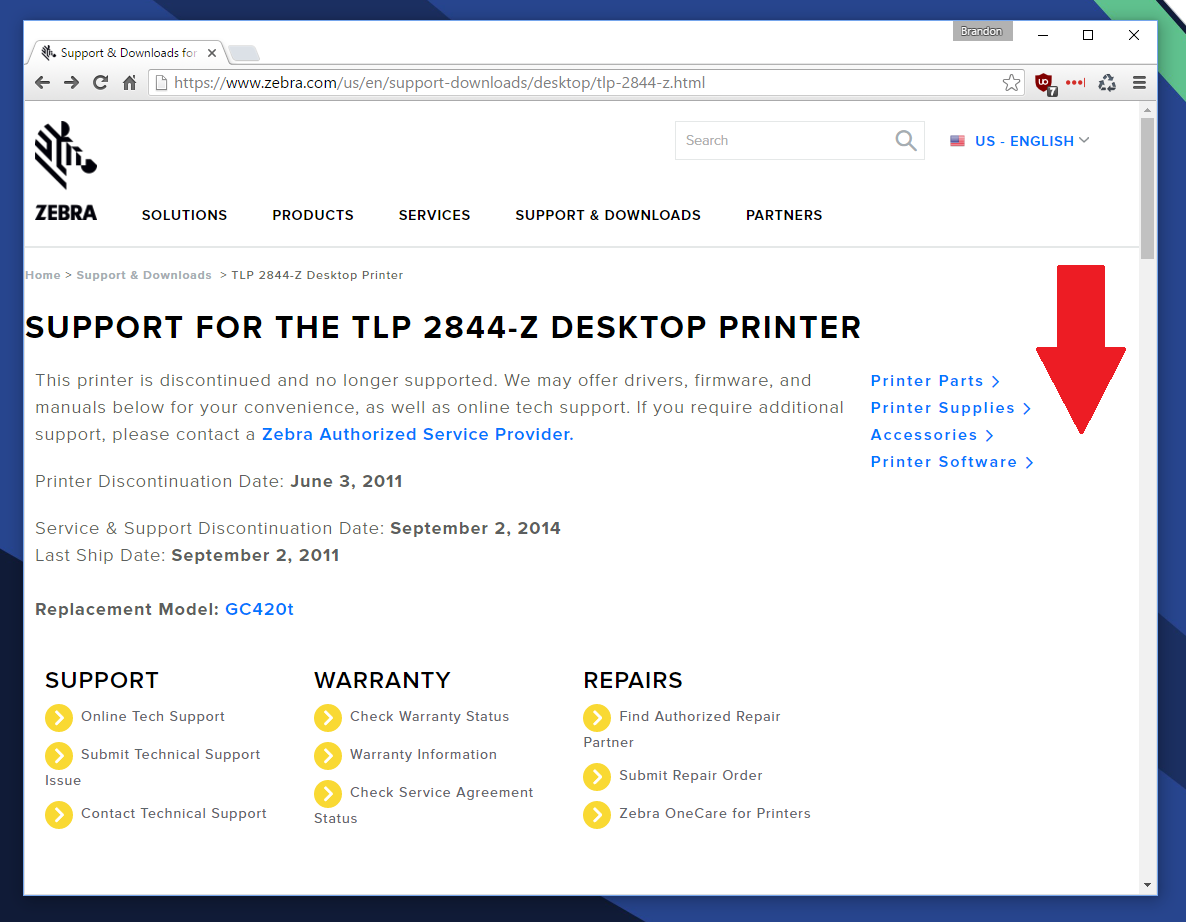Open the browser home page
Screen dimensions: 1186x922
point(129,82)
